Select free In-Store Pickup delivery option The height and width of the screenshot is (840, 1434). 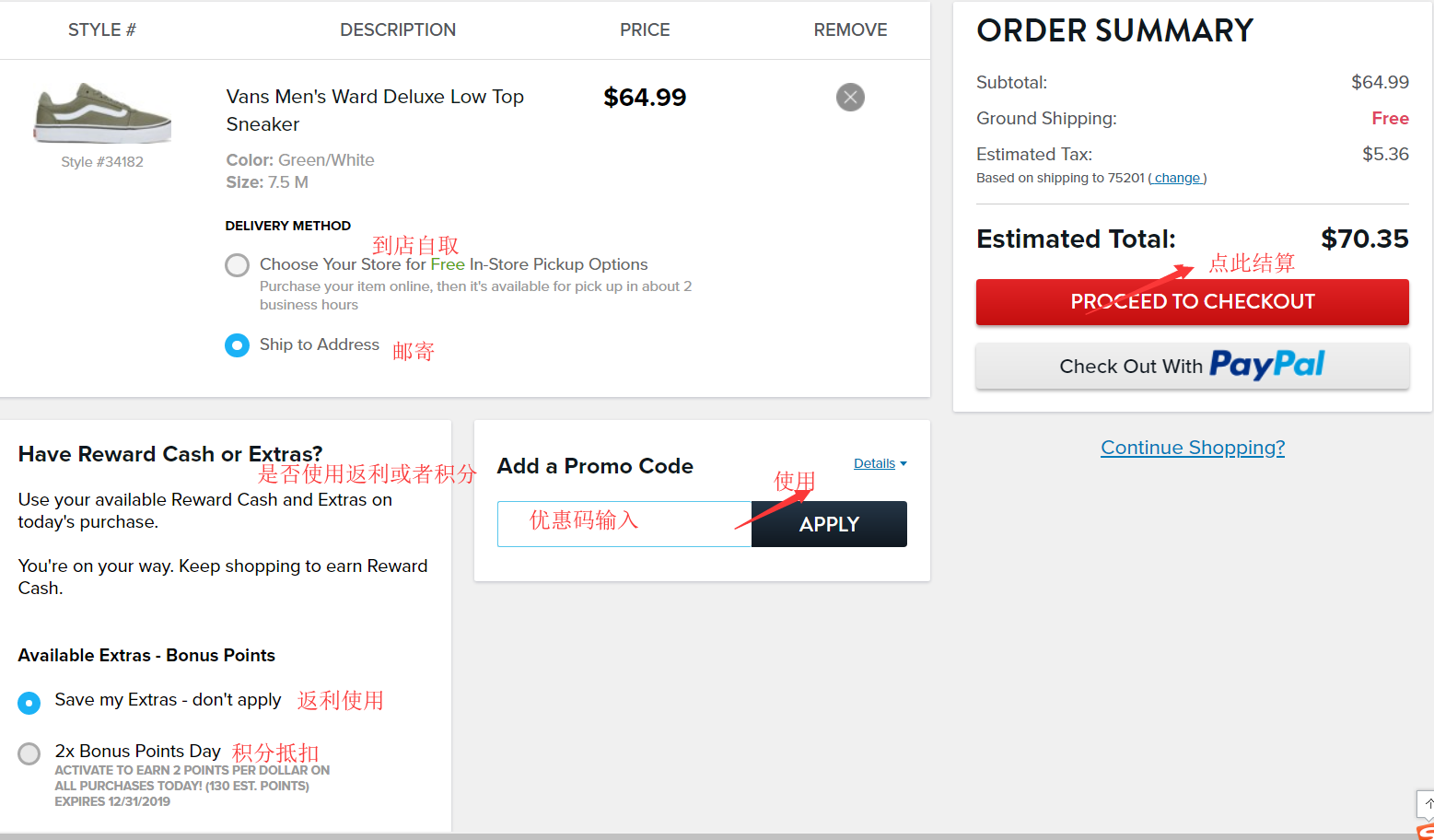click(238, 265)
